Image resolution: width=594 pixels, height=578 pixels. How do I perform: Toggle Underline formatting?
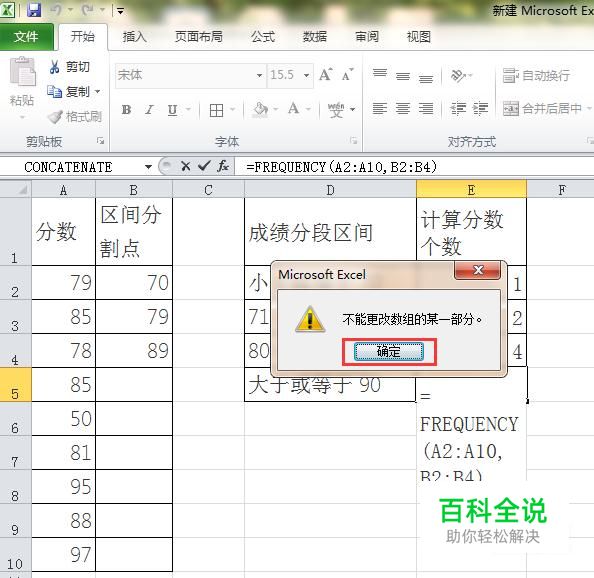point(173,110)
